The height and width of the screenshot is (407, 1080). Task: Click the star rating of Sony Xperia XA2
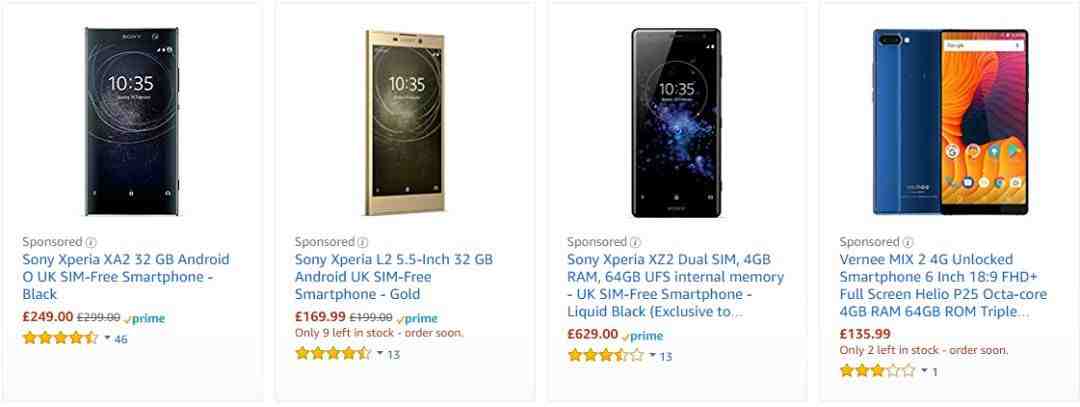61,338
